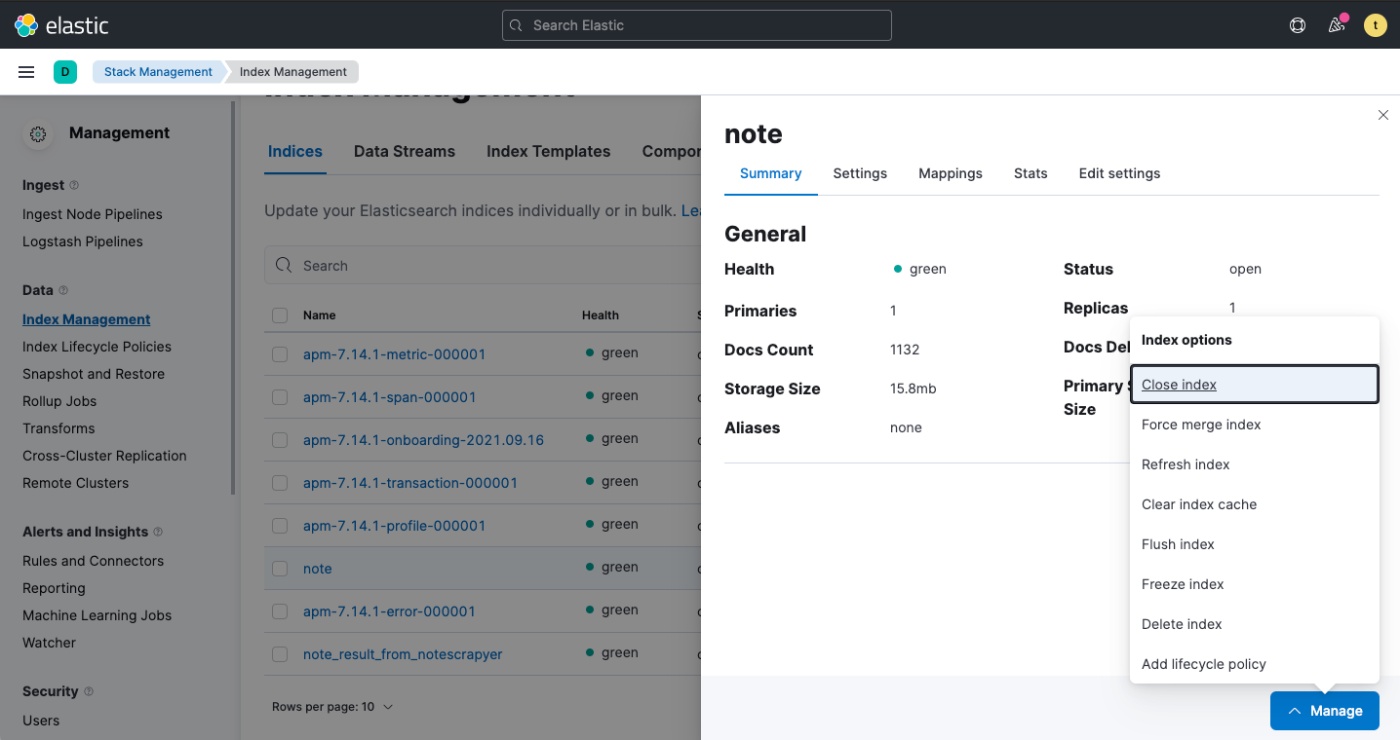Go to Stack Management breadcrumb
Image resolution: width=1400 pixels, height=740 pixels.
(158, 72)
